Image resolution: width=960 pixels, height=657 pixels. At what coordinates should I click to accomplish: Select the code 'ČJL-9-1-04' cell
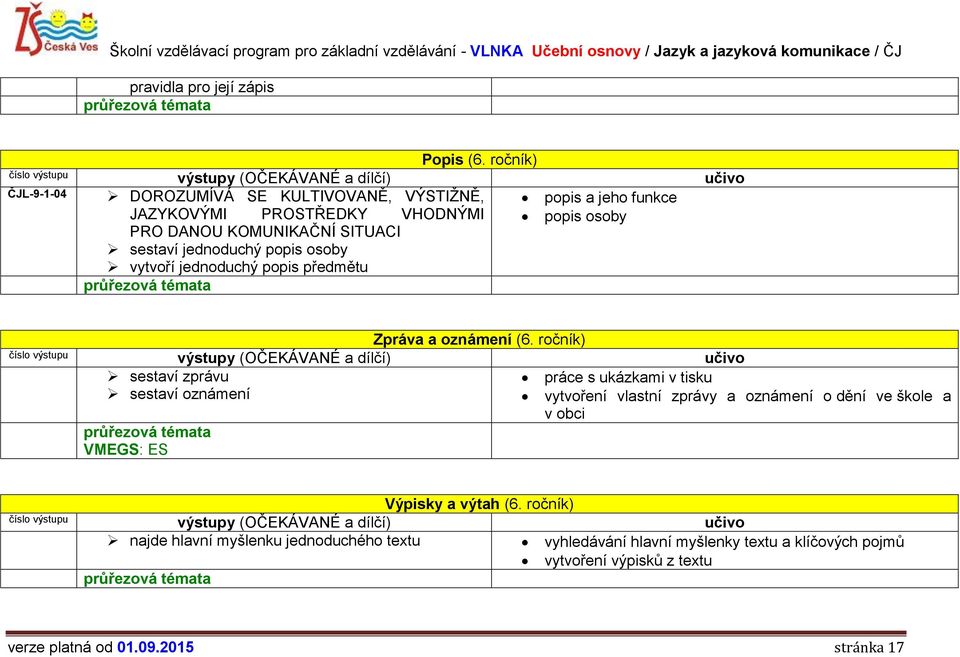click(x=37, y=194)
